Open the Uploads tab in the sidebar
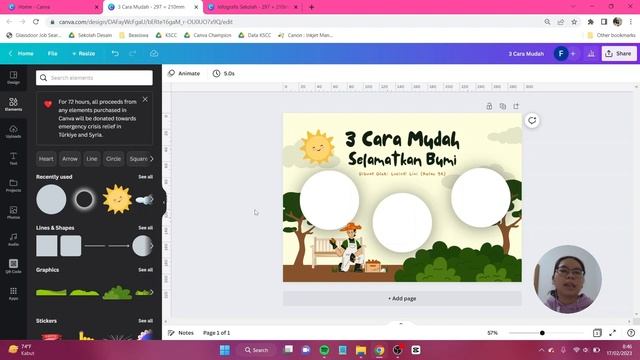 13,131
